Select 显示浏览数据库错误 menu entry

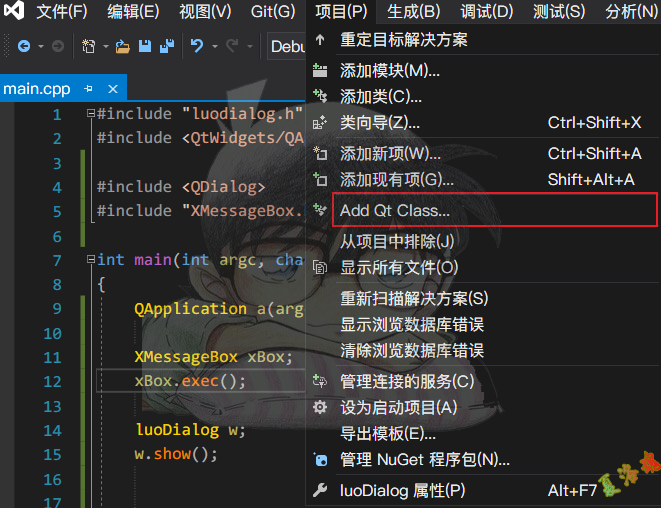tap(483, 325)
